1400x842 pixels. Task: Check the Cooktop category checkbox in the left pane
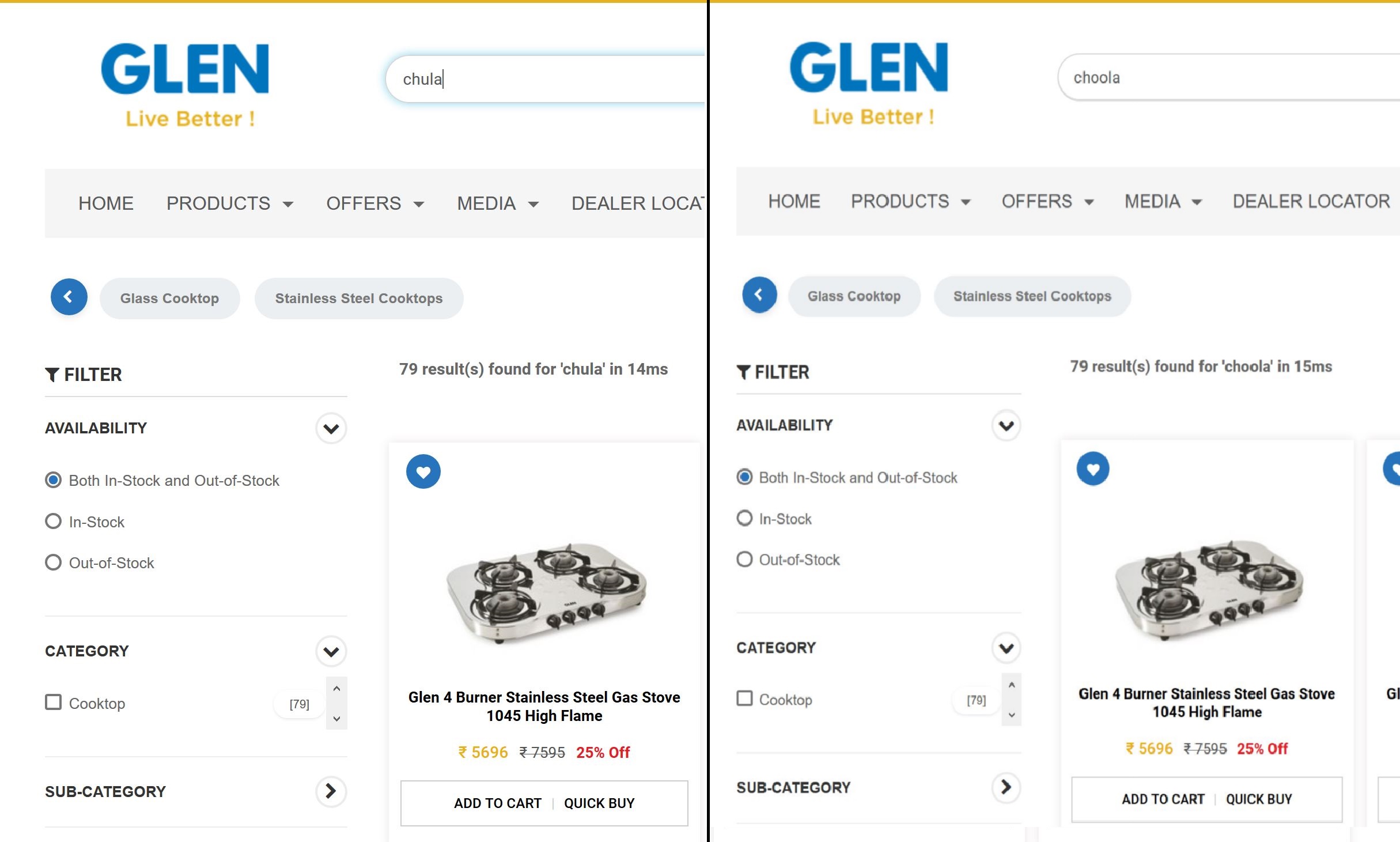click(54, 703)
